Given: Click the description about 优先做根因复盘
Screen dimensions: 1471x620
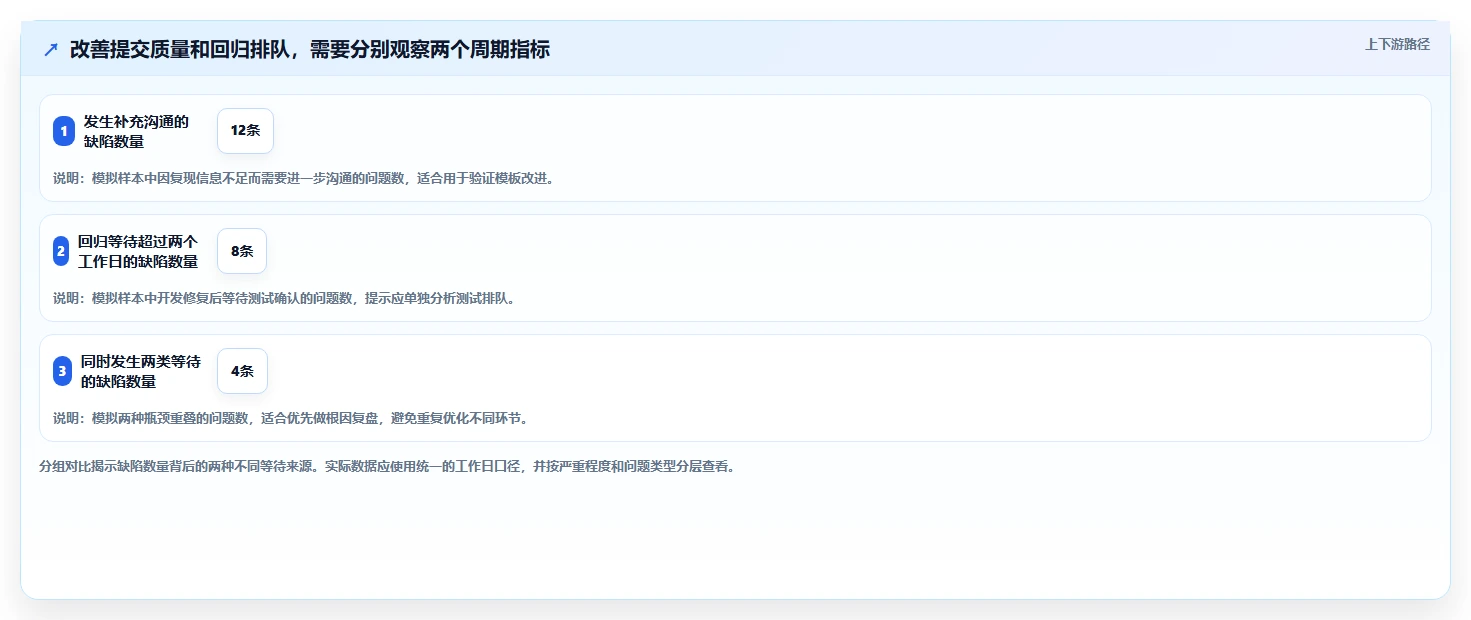Looking at the screenshot, I should (x=290, y=418).
